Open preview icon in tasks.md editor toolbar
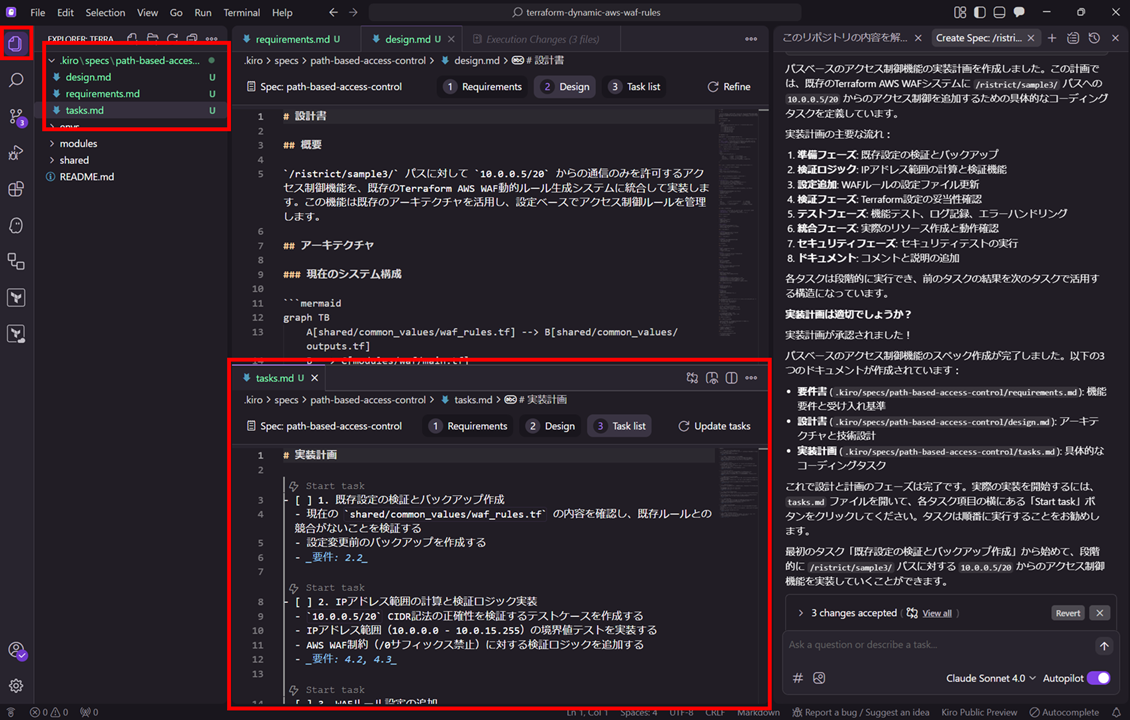This screenshot has width=1130, height=720. pyautogui.click(x=712, y=378)
